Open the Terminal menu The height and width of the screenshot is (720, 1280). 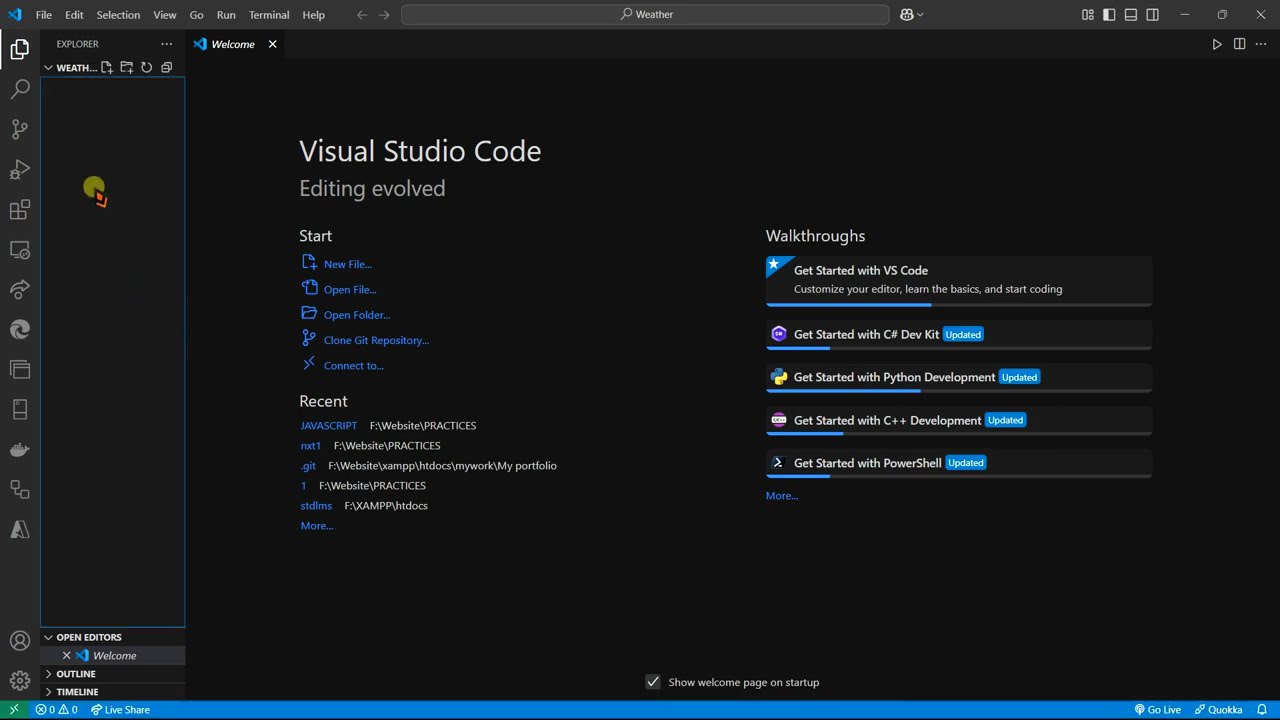(x=269, y=15)
